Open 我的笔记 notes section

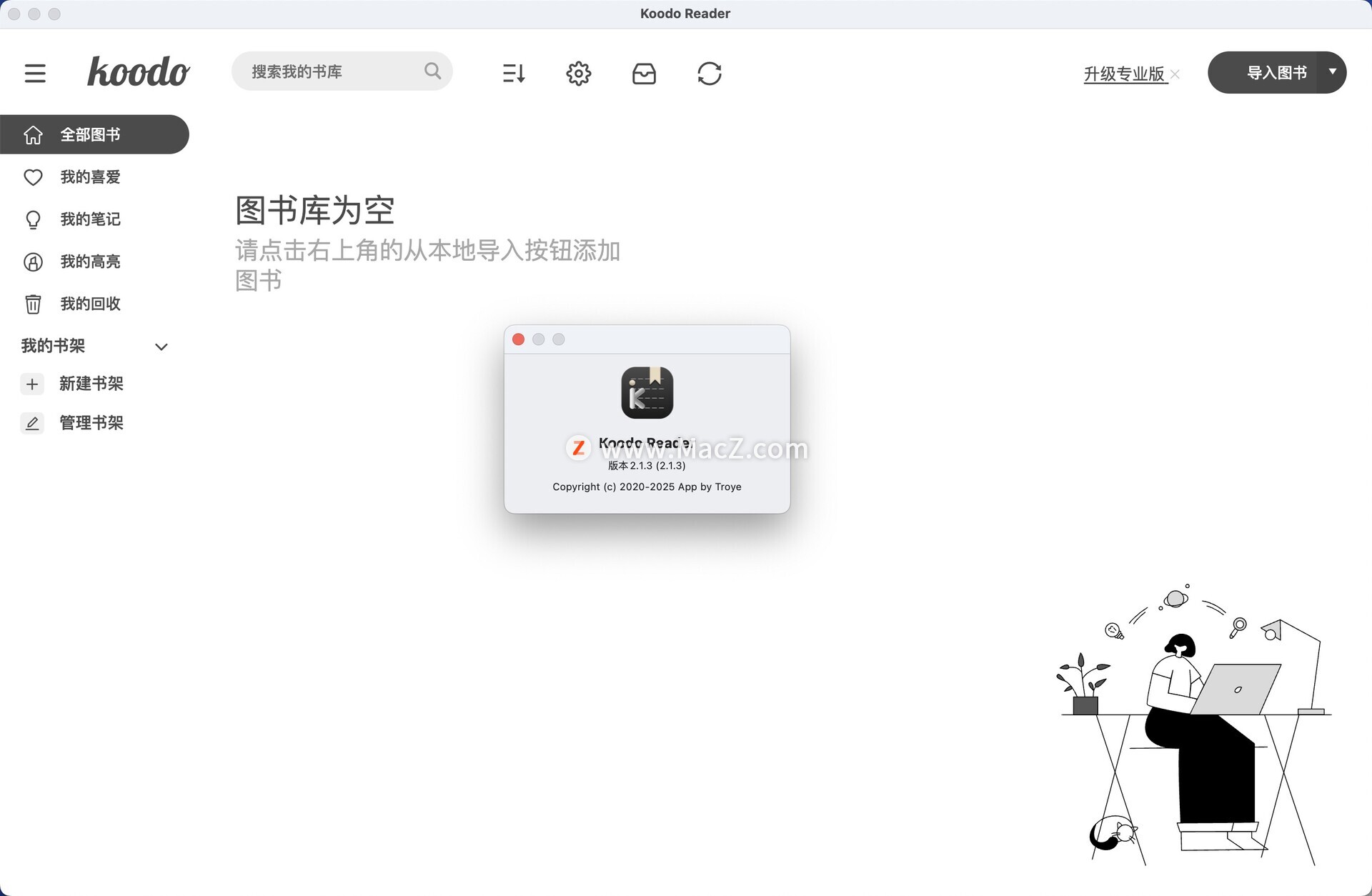(x=91, y=219)
